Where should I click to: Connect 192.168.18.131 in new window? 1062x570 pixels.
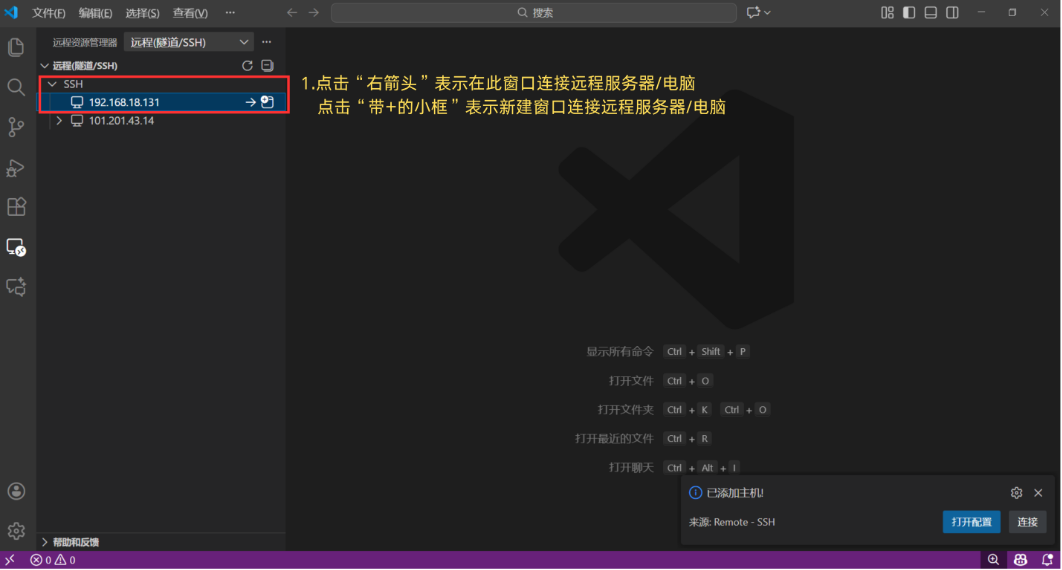click(268, 102)
